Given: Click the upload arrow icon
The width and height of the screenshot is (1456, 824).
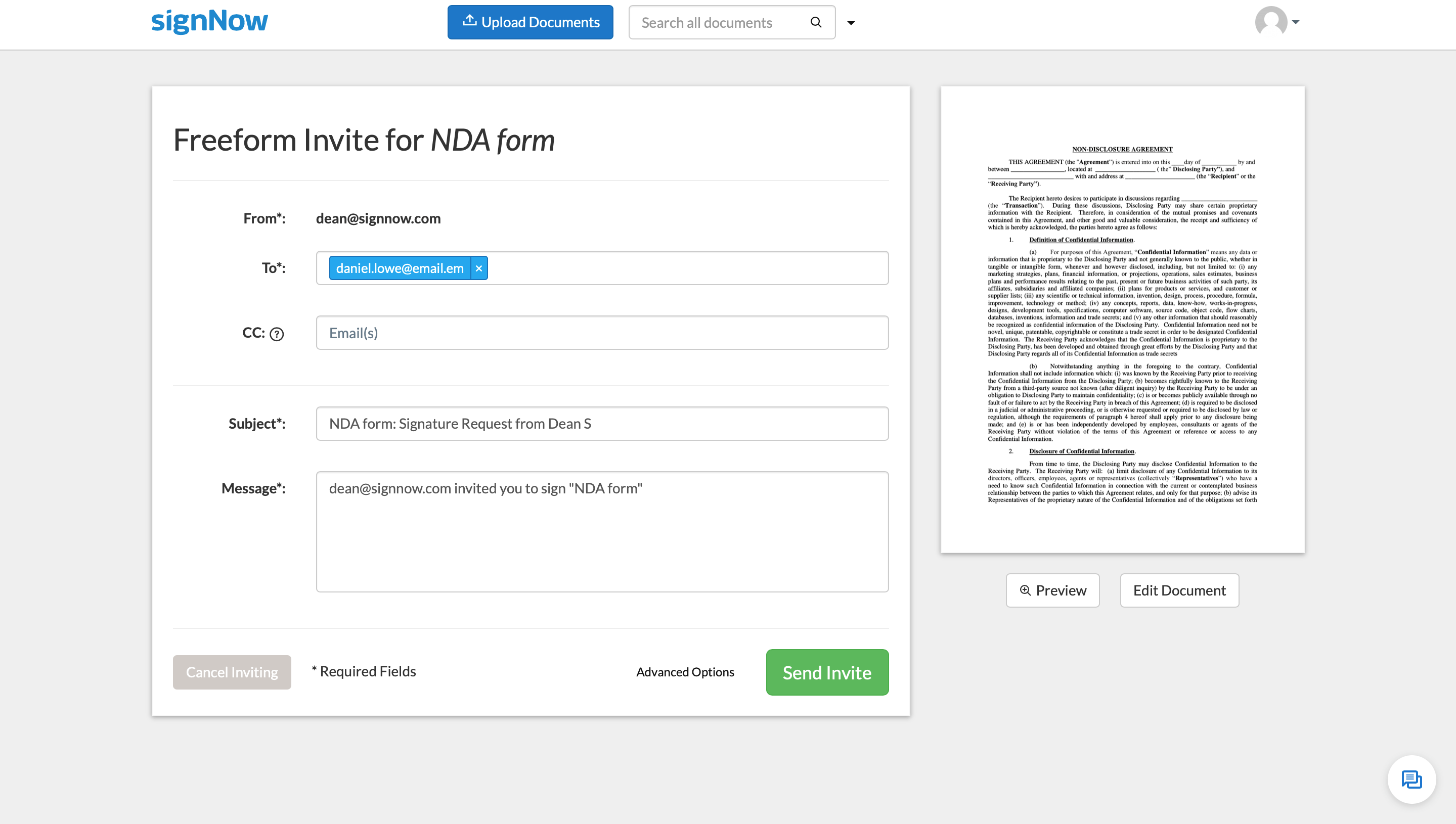Looking at the screenshot, I should pyautogui.click(x=469, y=21).
